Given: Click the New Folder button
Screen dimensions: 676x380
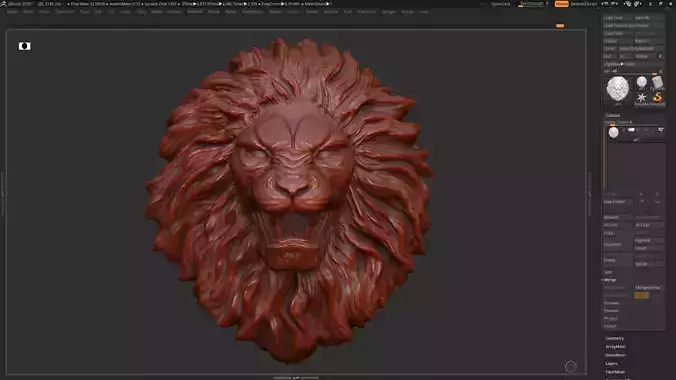Looking at the screenshot, I should (x=618, y=202).
